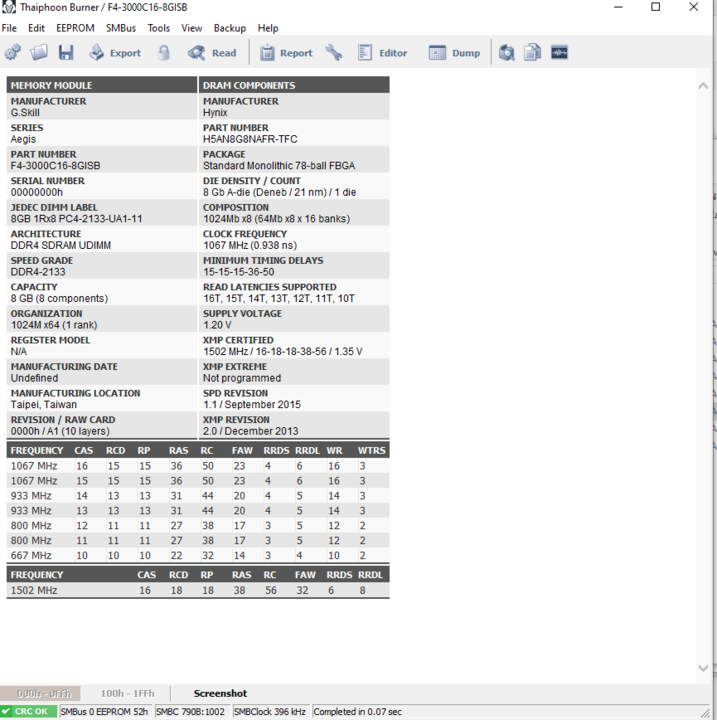Click the MEMORY MODULE column header
The image size is (717, 720).
pos(102,85)
